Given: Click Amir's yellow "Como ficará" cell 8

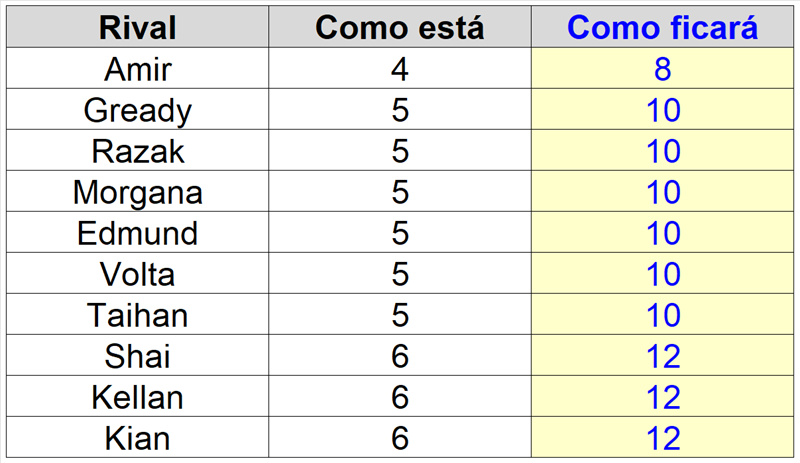Looking at the screenshot, I should (662, 69).
